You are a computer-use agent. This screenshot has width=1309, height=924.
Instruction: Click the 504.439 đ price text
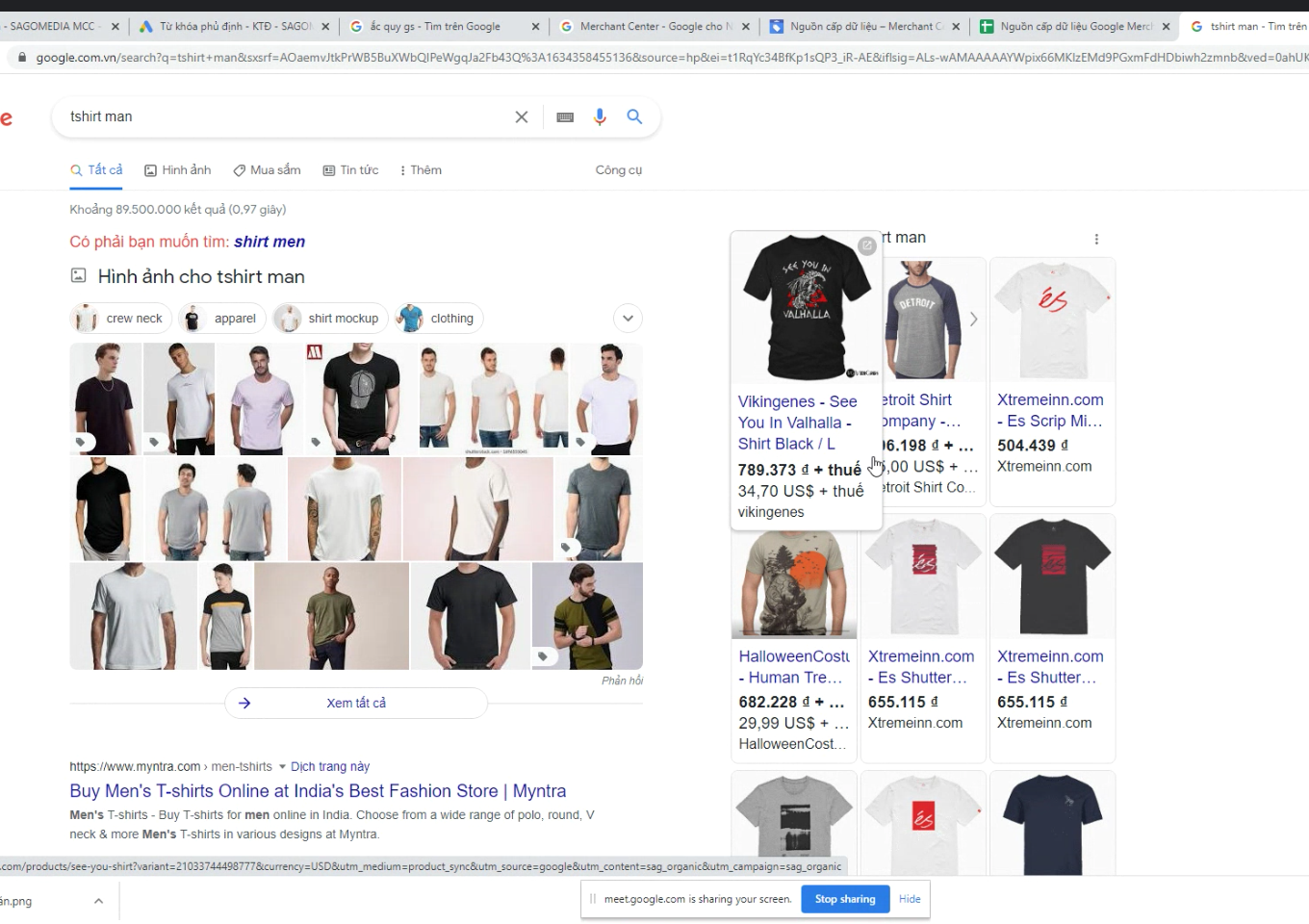tap(1033, 446)
